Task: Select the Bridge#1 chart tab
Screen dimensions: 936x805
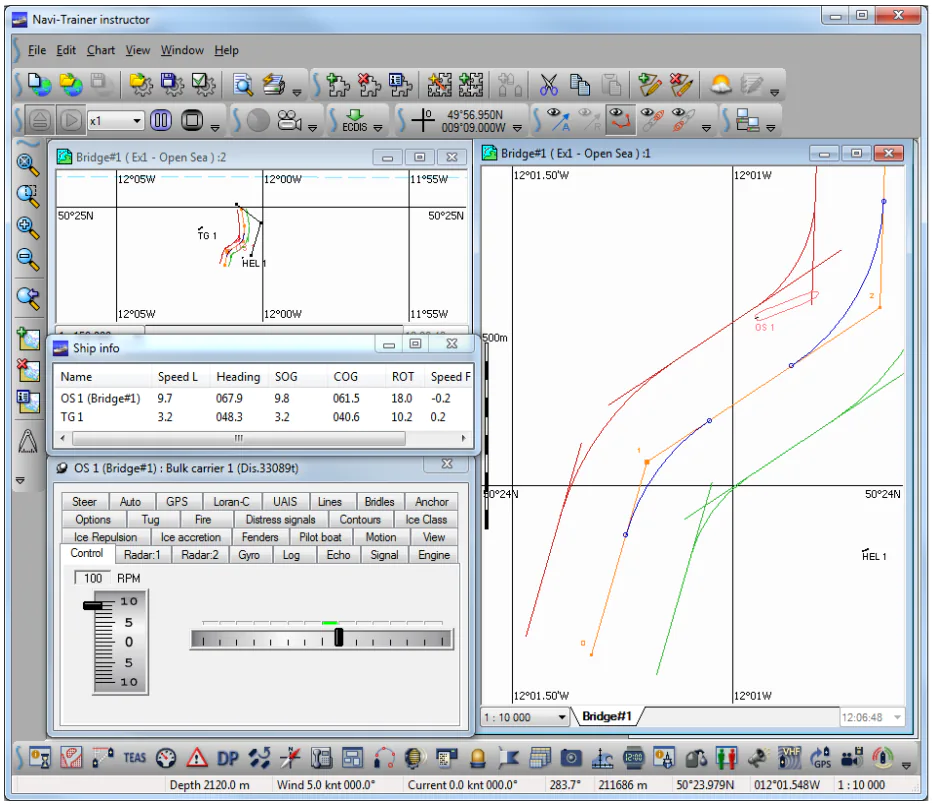Action: pyautogui.click(x=606, y=716)
